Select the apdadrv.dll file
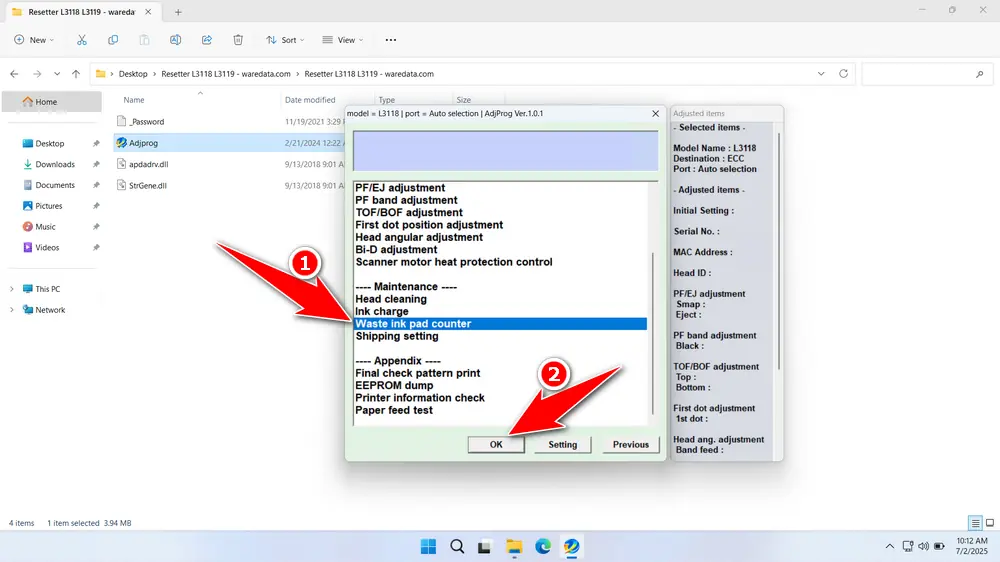This screenshot has width=1000, height=562. coord(149,165)
